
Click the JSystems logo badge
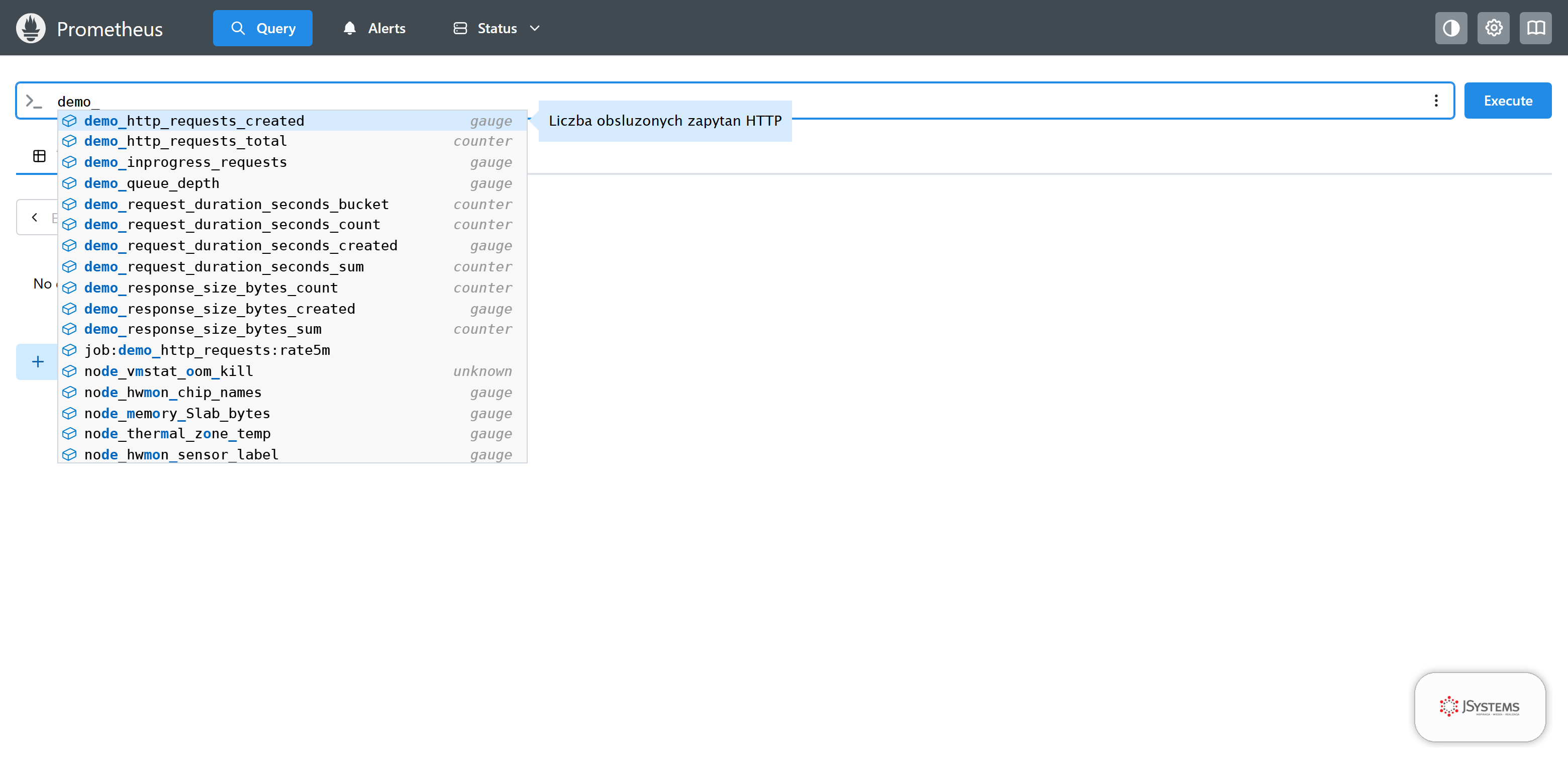[x=1480, y=707]
